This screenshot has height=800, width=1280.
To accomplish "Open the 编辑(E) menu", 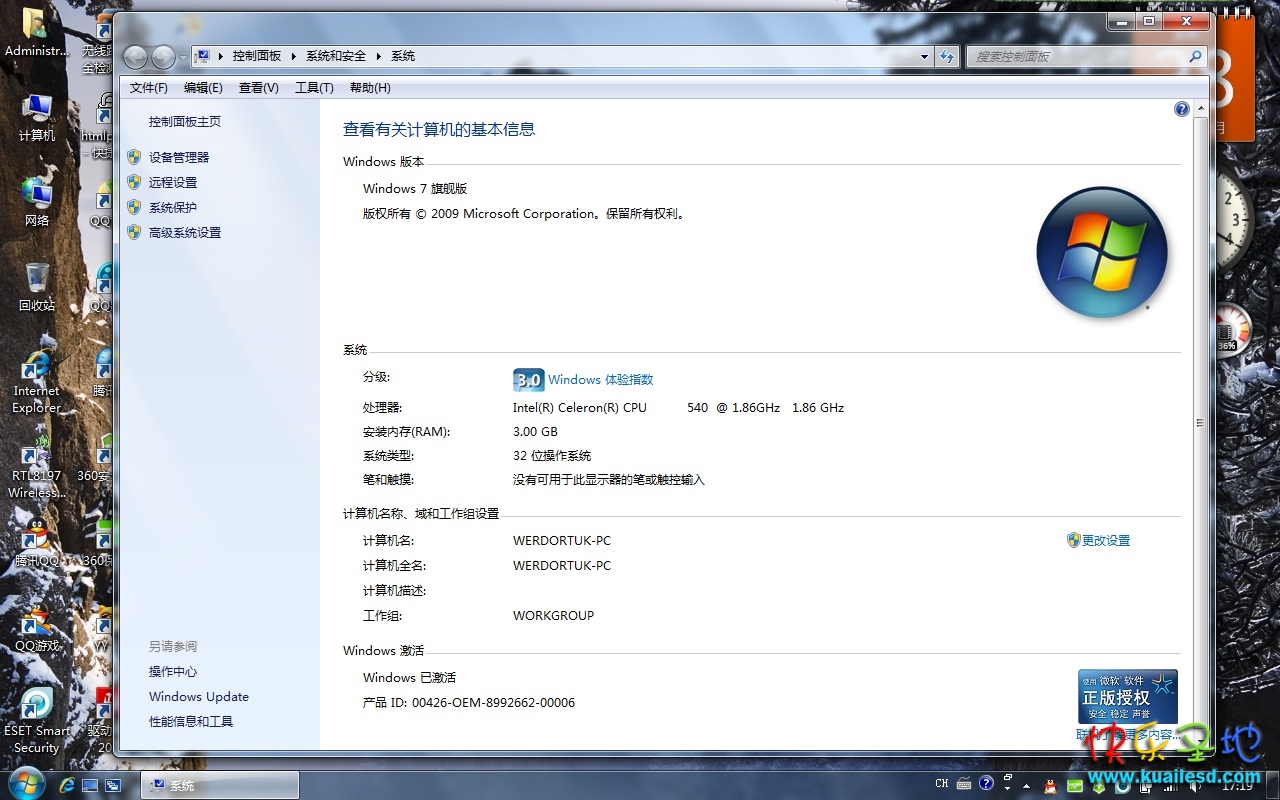I will [x=203, y=88].
